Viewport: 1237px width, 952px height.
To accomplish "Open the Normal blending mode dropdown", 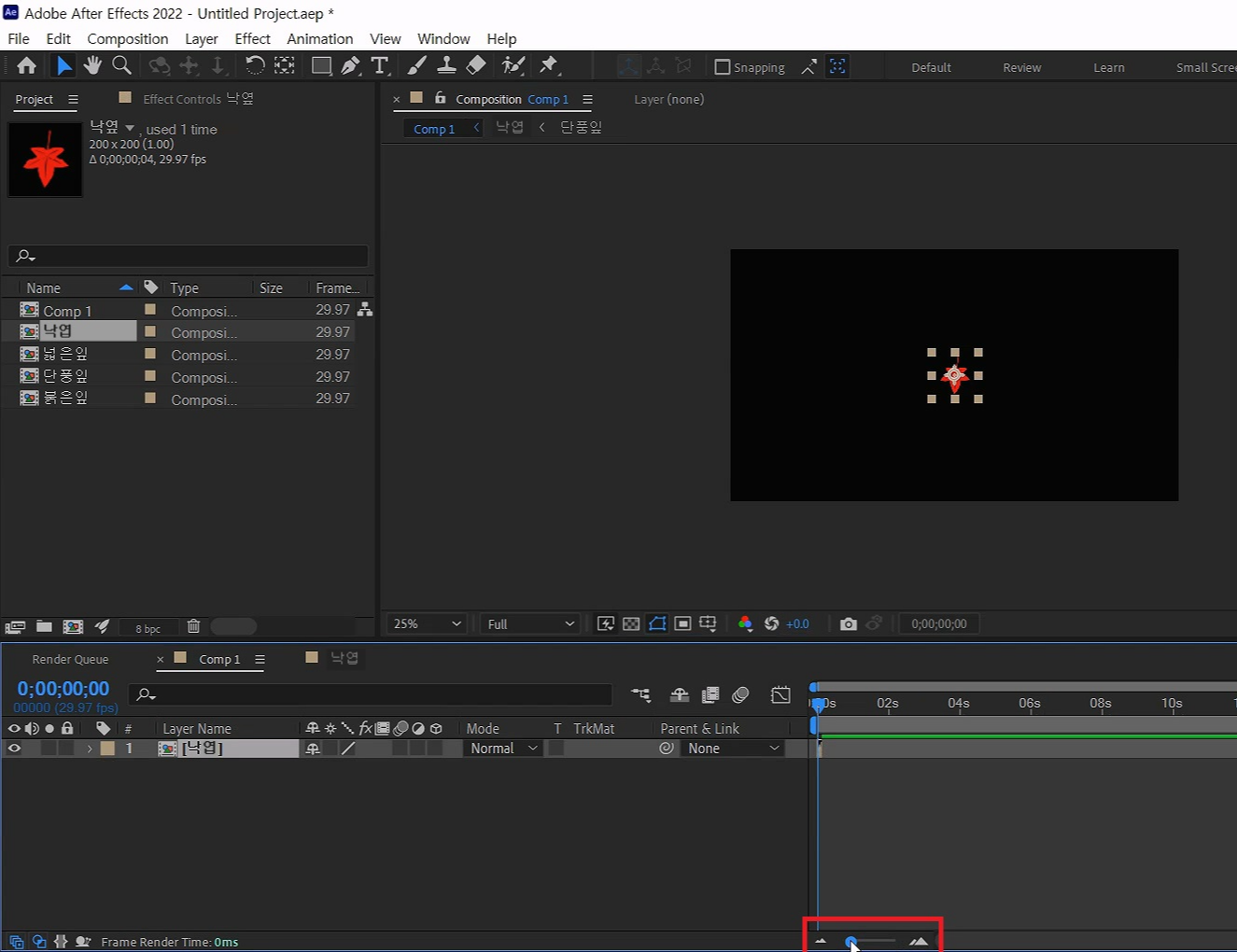I will pyautogui.click(x=502, y=748).
